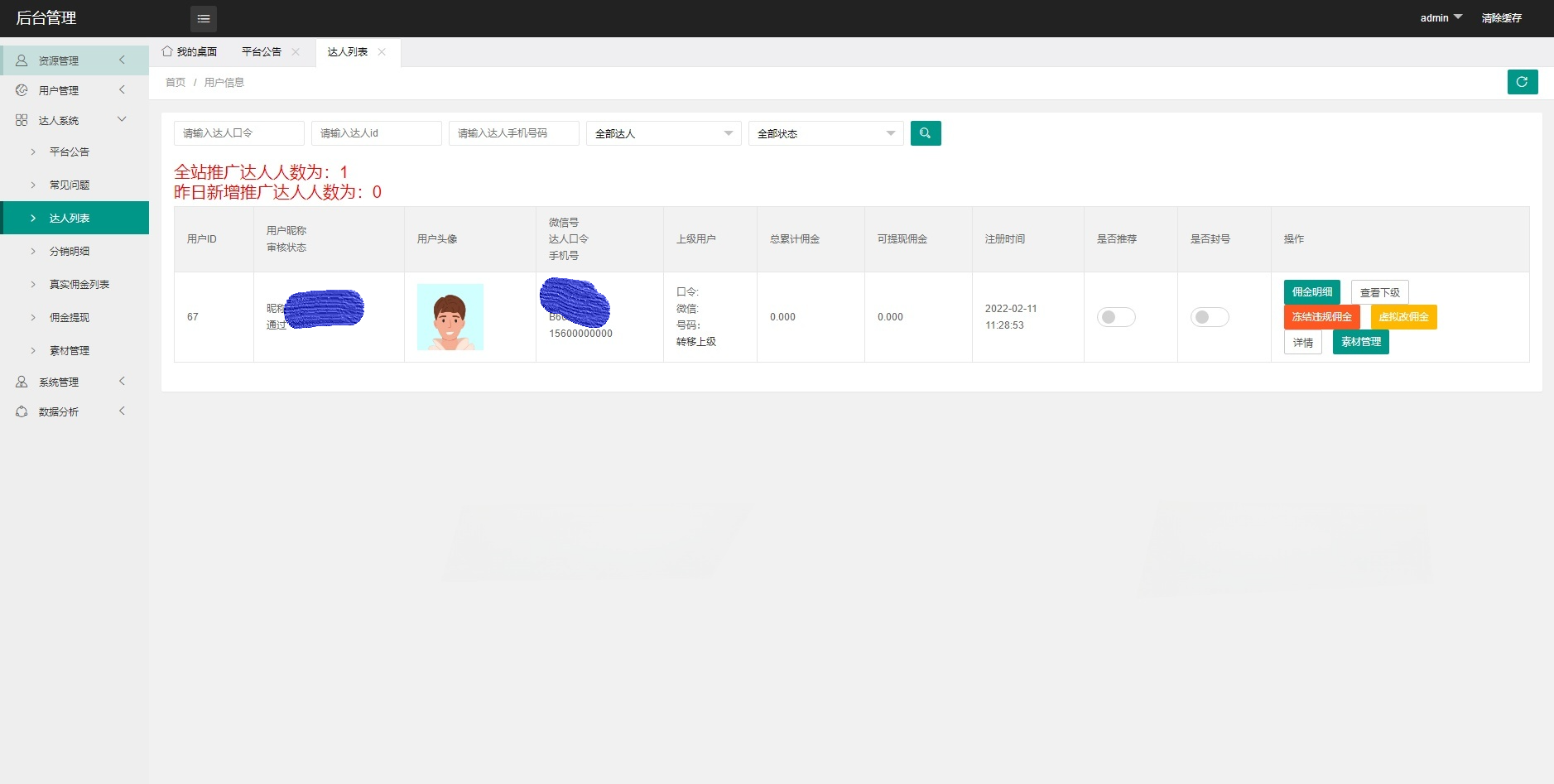Open the 全部达人 dropdown

[x=662, y=133]
